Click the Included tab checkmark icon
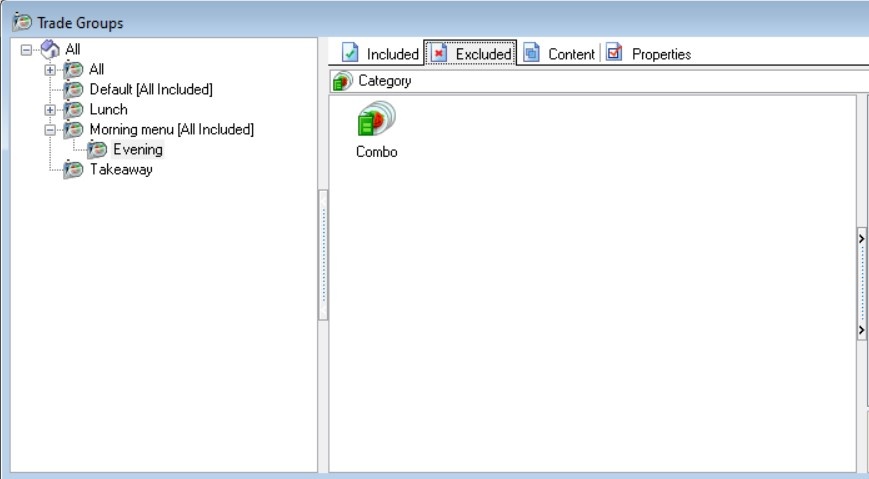This screenshot has height=479, width=869. click(x=351, y=53)
